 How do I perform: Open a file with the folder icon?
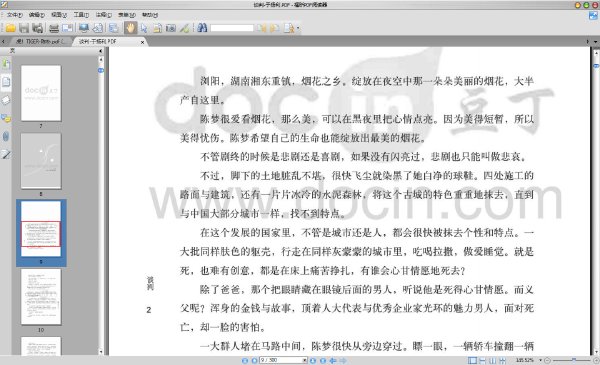point(10,28)
